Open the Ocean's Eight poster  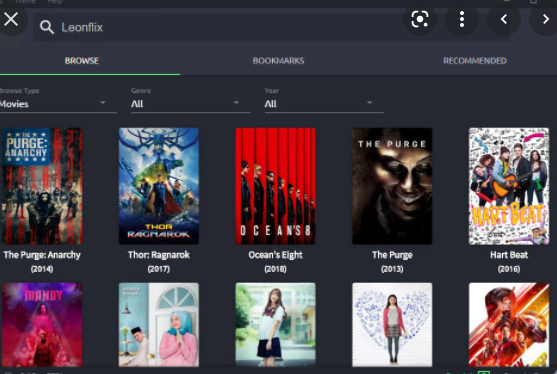tap(275, 186)
